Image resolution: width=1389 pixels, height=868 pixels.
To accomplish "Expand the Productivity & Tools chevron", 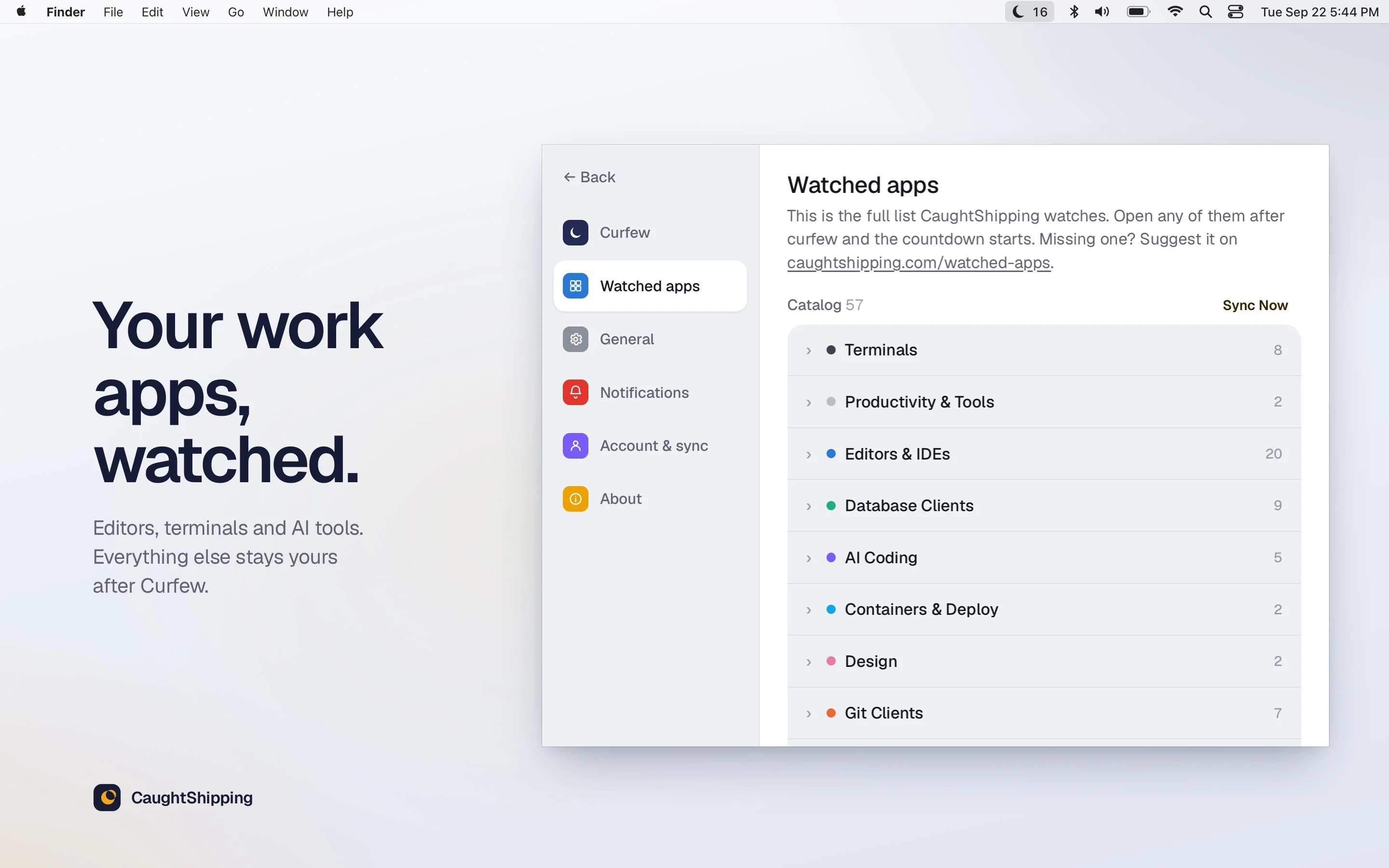I will click(809, 403).
